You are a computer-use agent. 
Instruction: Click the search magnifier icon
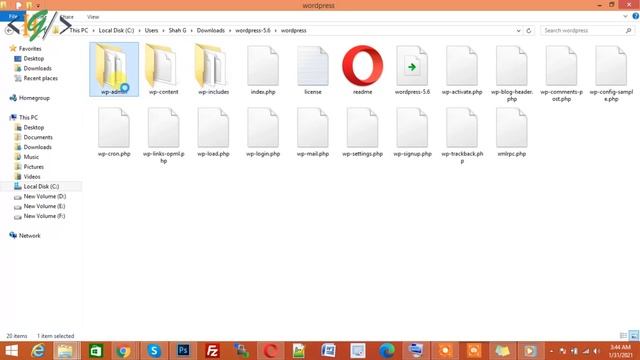click(628, 31)
